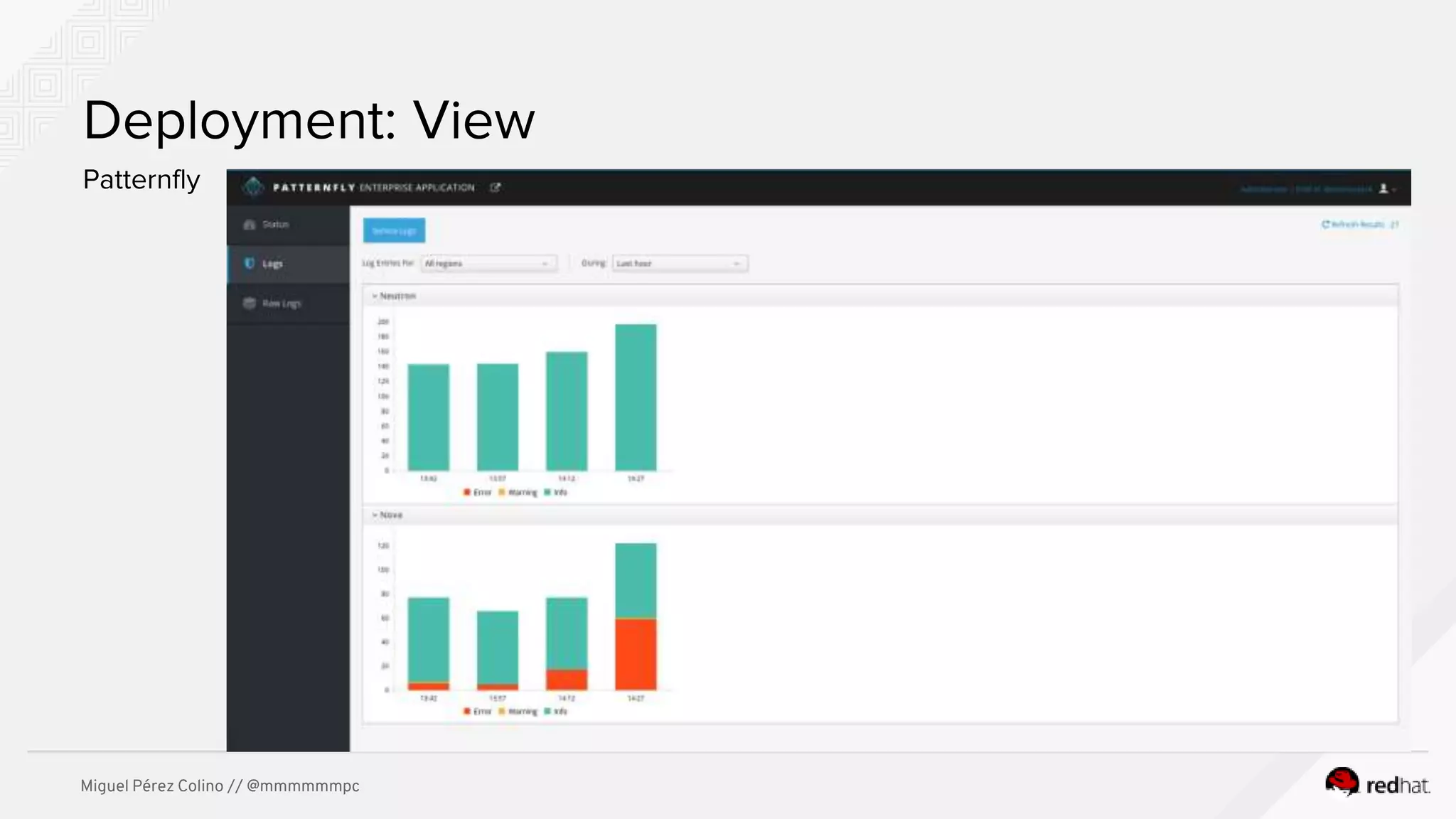
Task: Click the PatternFly logo icon
Action: tap(253, 187)
